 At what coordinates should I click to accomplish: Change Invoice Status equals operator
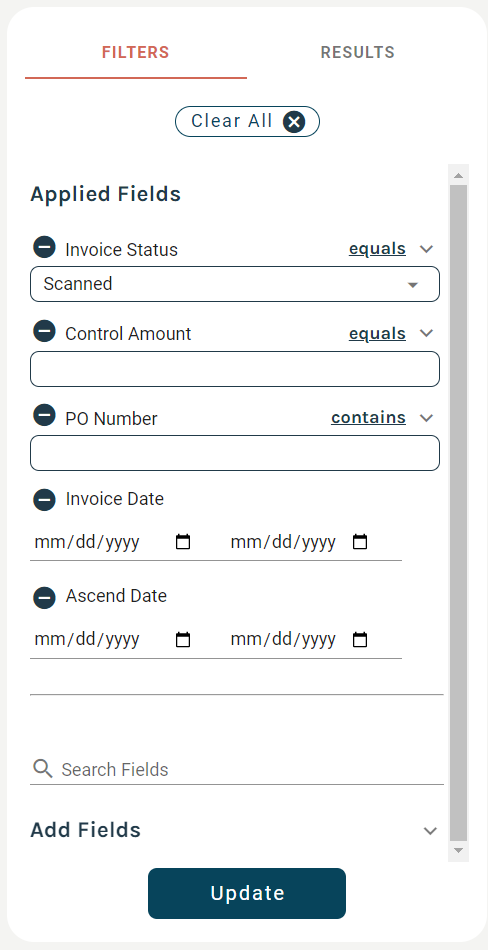392,249
